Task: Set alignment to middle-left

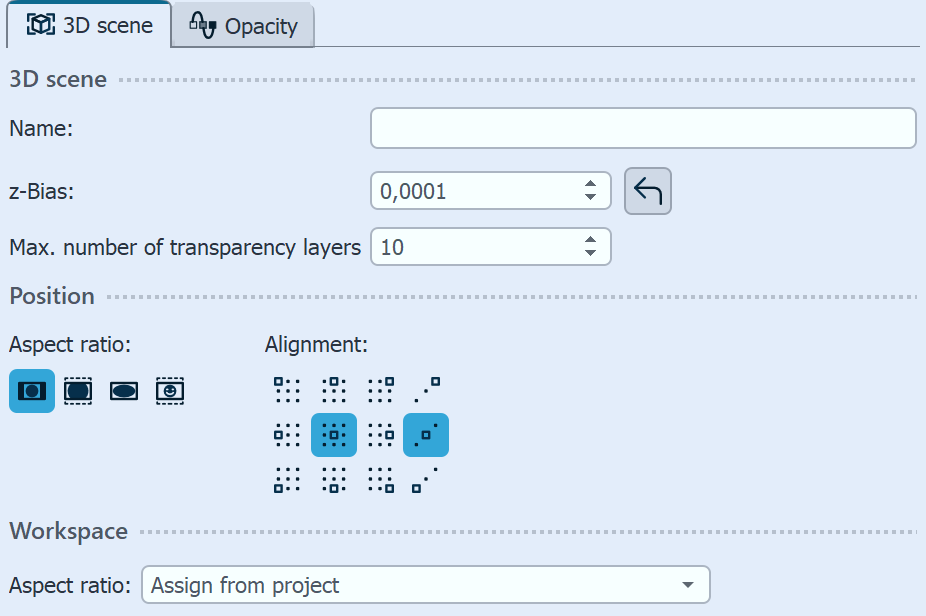Action: [x=287, y=435]
